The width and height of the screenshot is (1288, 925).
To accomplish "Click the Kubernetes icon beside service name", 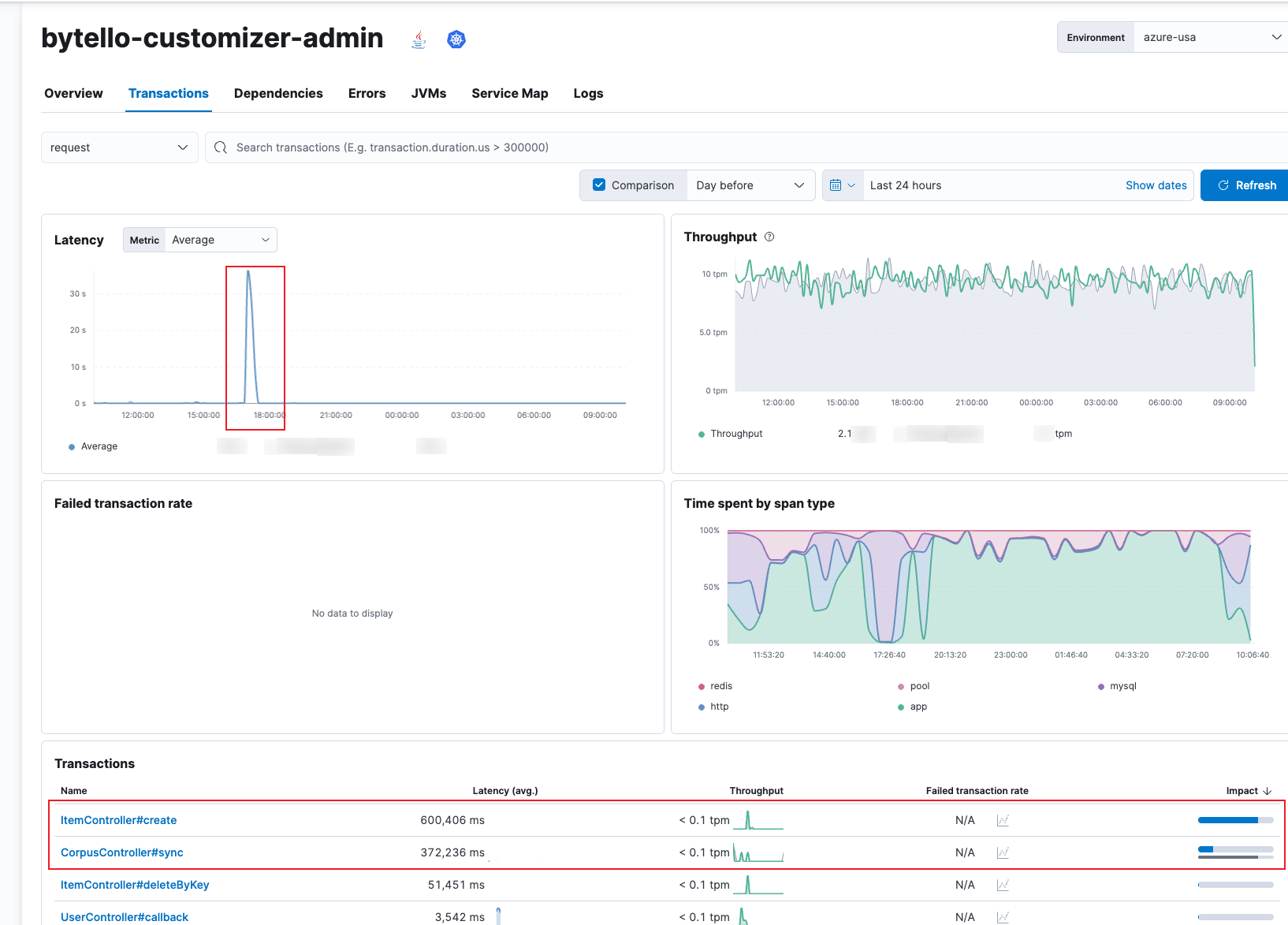I will (x=456, y=39).
